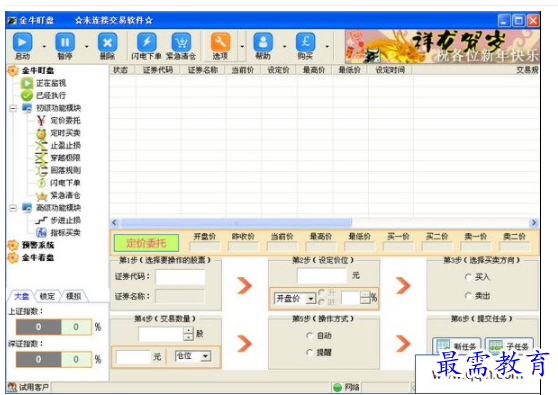Click the 证券代码 column header
Image resolution: width=558 pixels, height=395 pixels.
coord(158,70)
